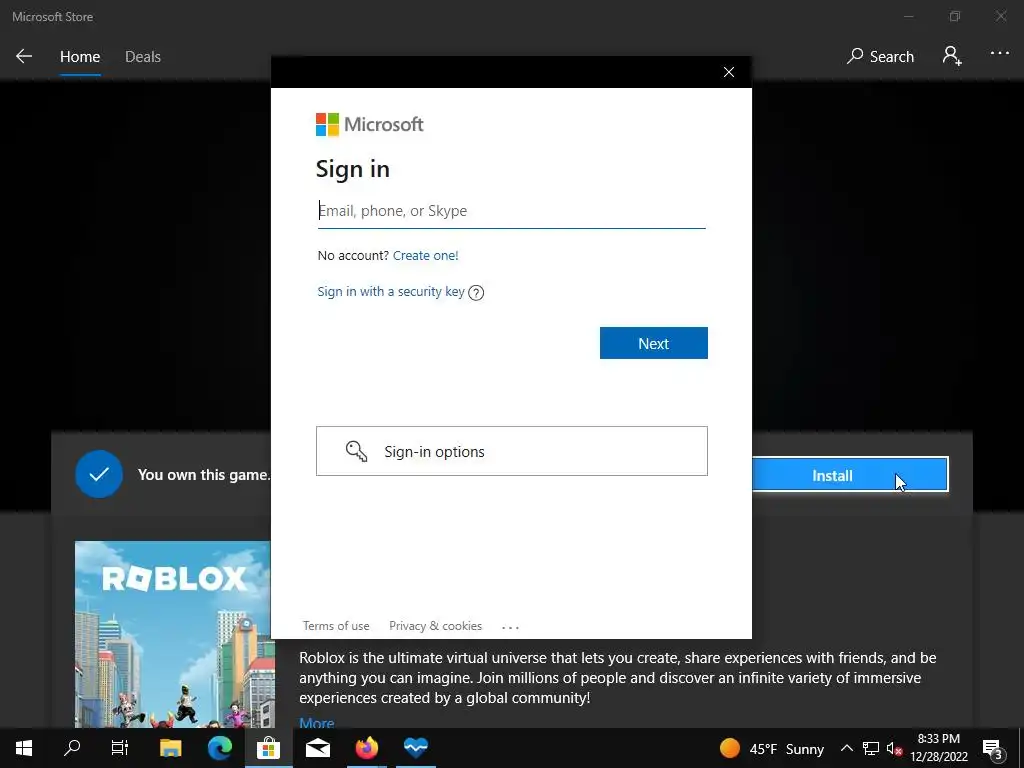Screen dimensions: 1024x768
Task: Close the Microsoft Store window
Action: tap(1000, 16)
